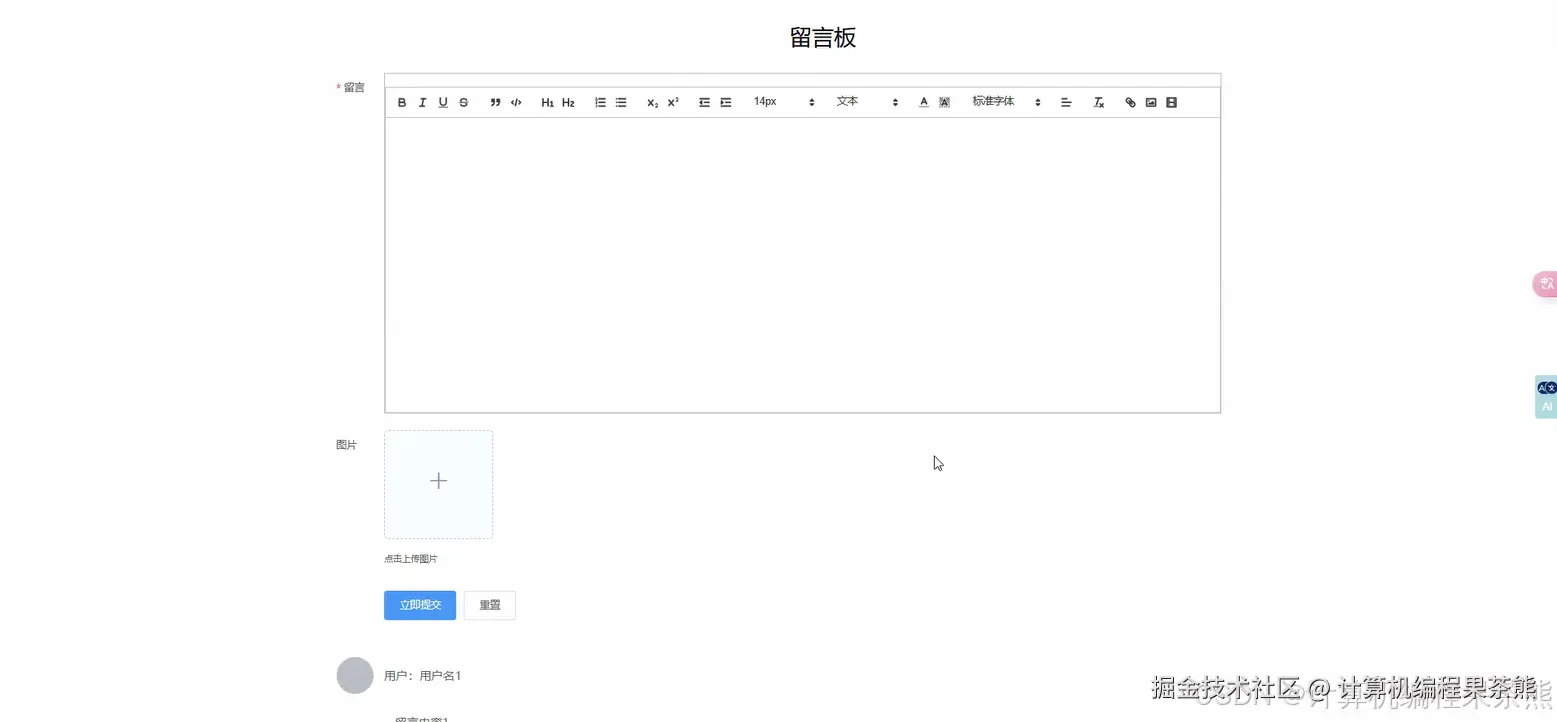Click the 立即提交 submit button
The width and height of the screenshot is (1557, 722).
(419, 605)
